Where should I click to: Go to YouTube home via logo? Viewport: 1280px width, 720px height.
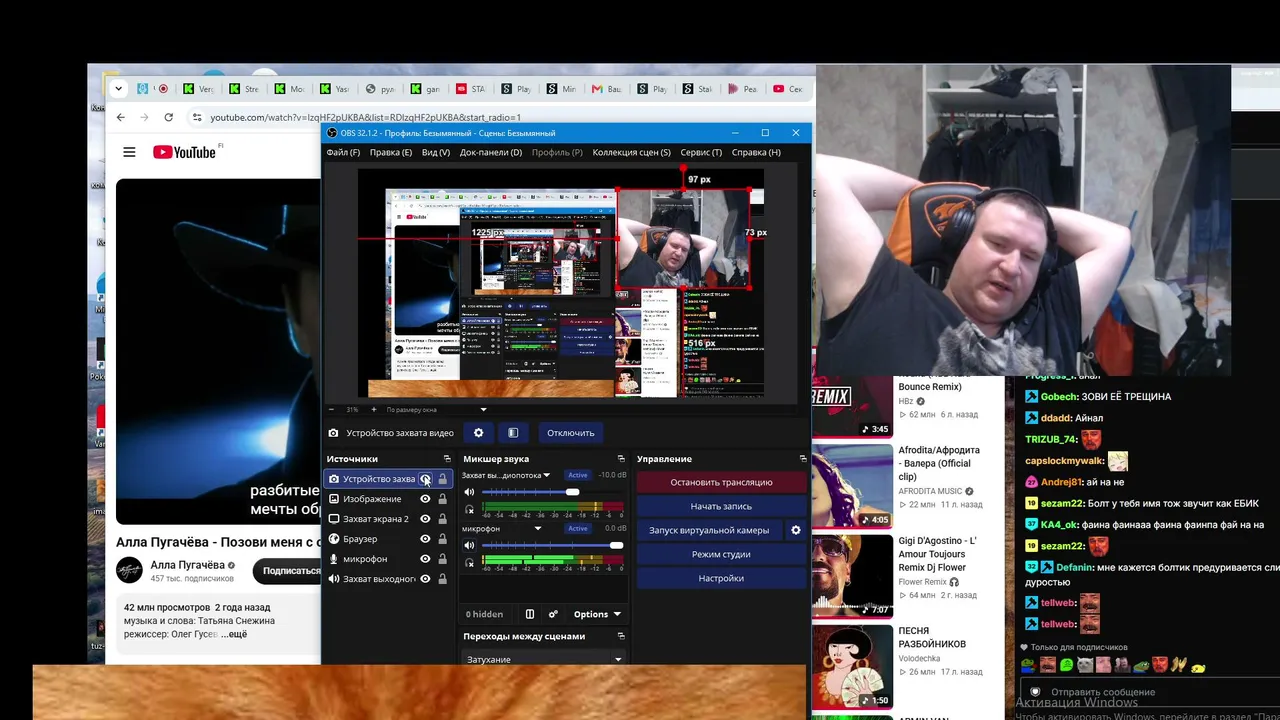pyautogui.click(x=184, y=152)
